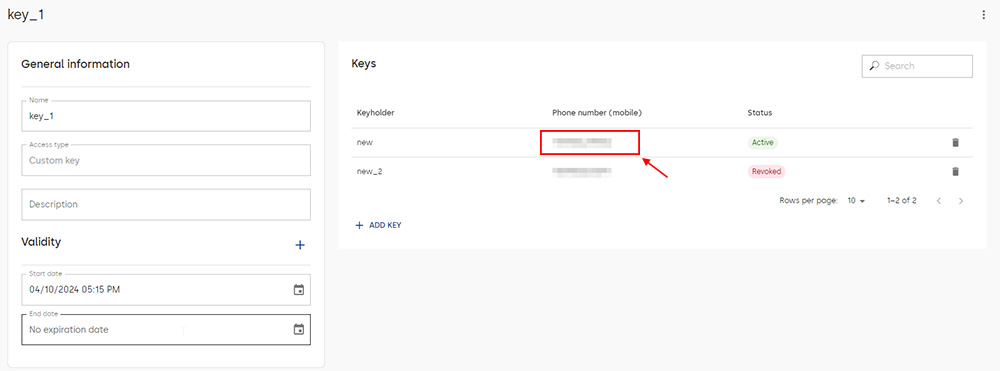The height and width of the screenshot is (371, 1000).
Task: Focus the Keys search field
Action: click(x=917, y=66)
